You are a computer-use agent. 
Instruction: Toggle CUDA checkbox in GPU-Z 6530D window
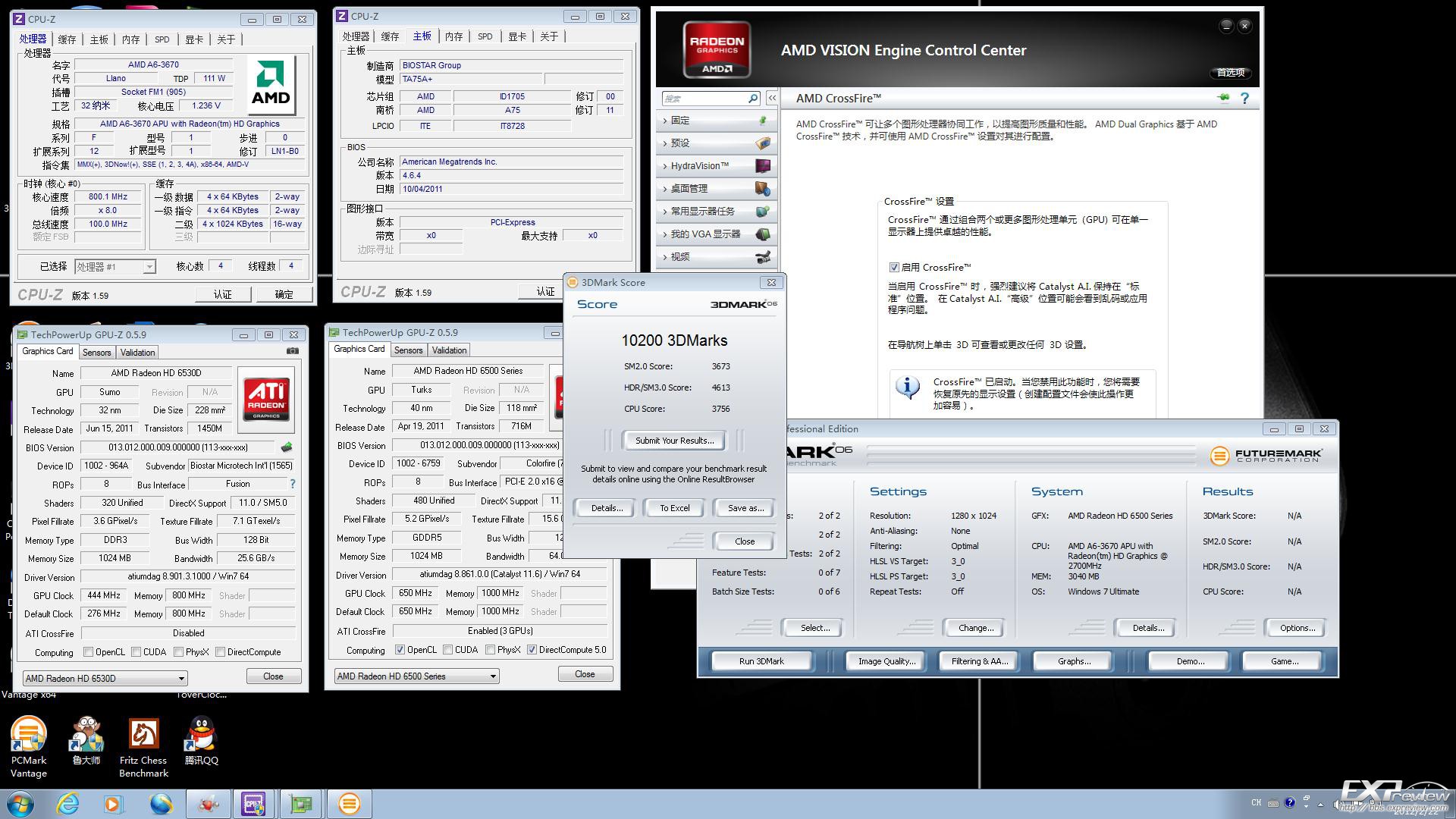pyautogui.click(x=136, y=652)
